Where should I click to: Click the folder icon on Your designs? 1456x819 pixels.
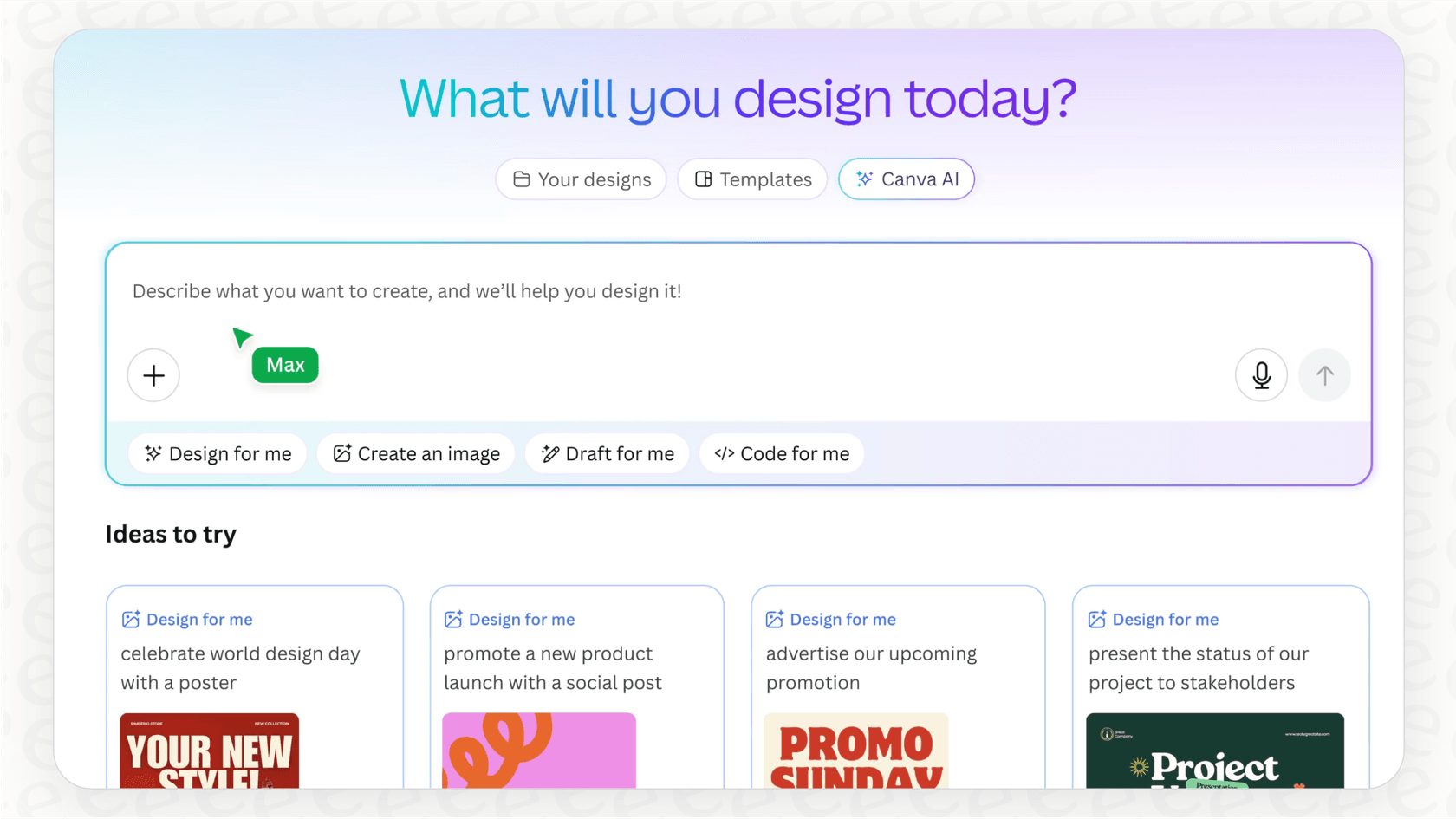pyautogui.click(x=522, y=179)
